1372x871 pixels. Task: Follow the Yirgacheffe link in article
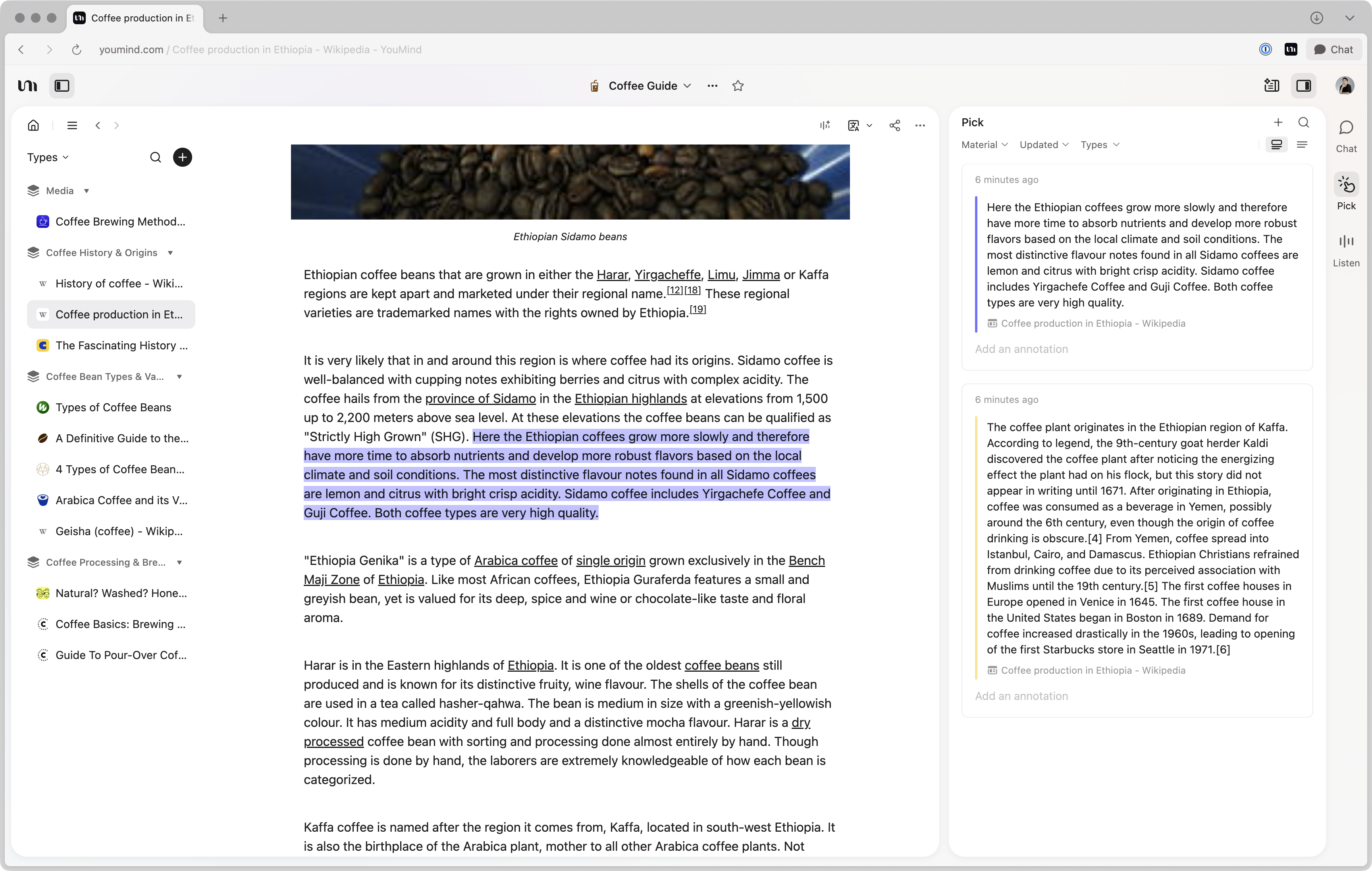(x=667, y=275)
